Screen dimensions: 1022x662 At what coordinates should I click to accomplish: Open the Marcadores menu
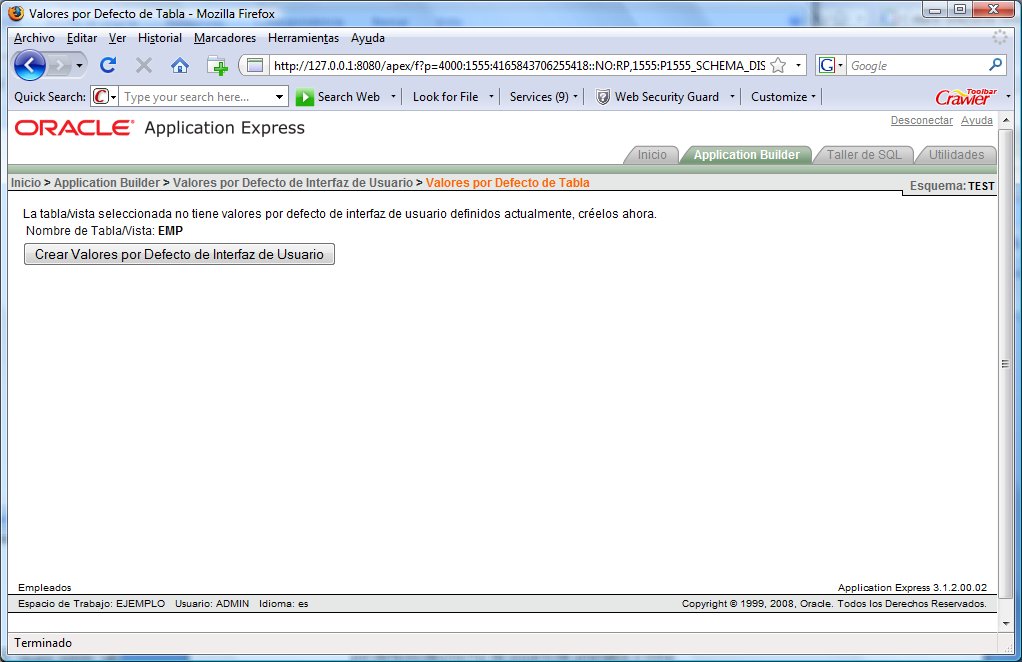[225, 38]
